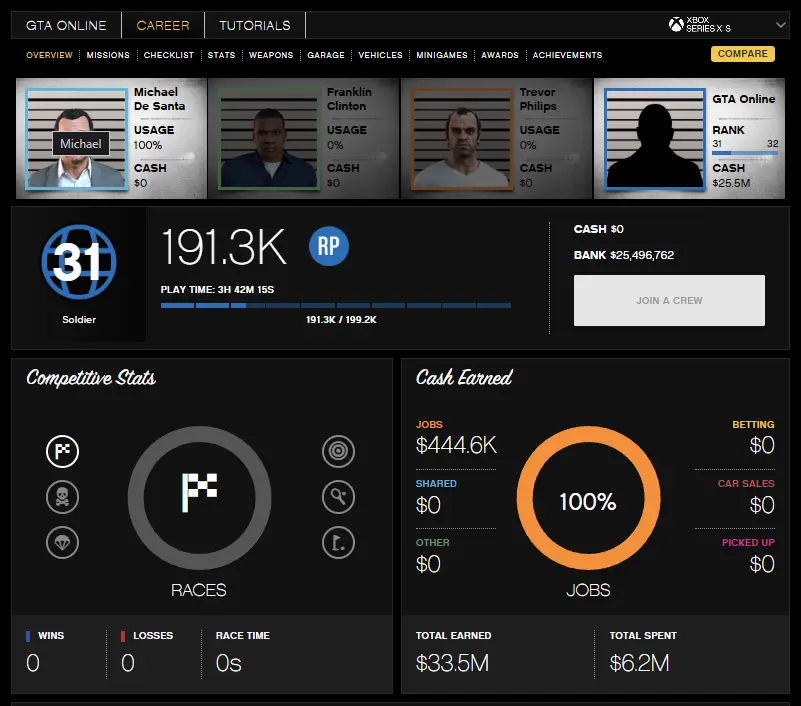Open the Awards section
This screenshot has width=801, height=706.
click(x=500, y=55)
